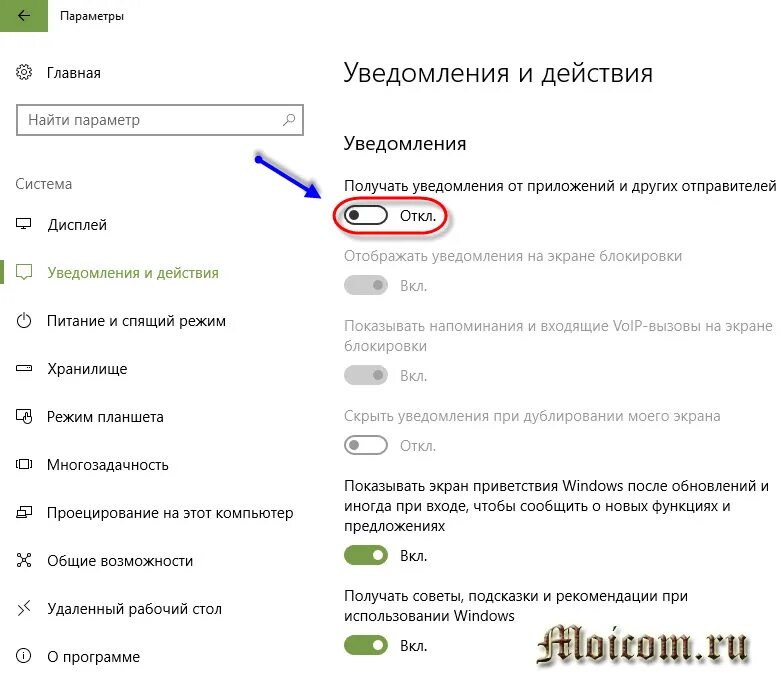This screenshot has height=690, width=780.
Task: Toggle lock screen notifications switch
Action: (x=366, y=285)
